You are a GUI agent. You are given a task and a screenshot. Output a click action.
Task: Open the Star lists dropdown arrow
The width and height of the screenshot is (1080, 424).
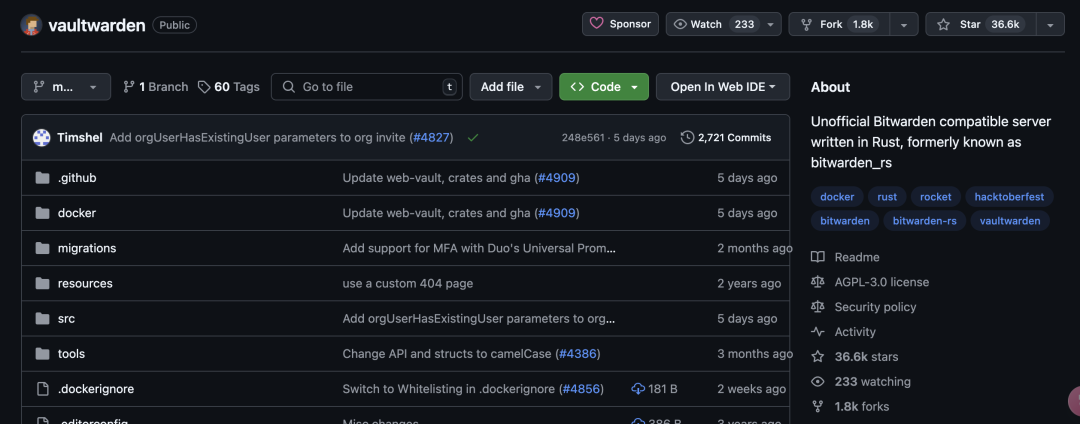click(1050, 24)
